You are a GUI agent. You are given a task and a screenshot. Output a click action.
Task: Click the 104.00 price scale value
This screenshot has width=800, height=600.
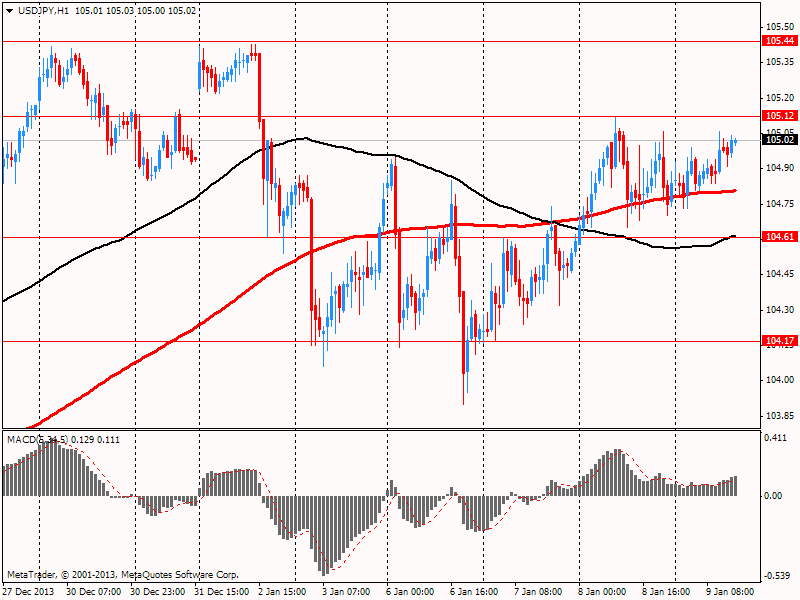tap(780, 380)
